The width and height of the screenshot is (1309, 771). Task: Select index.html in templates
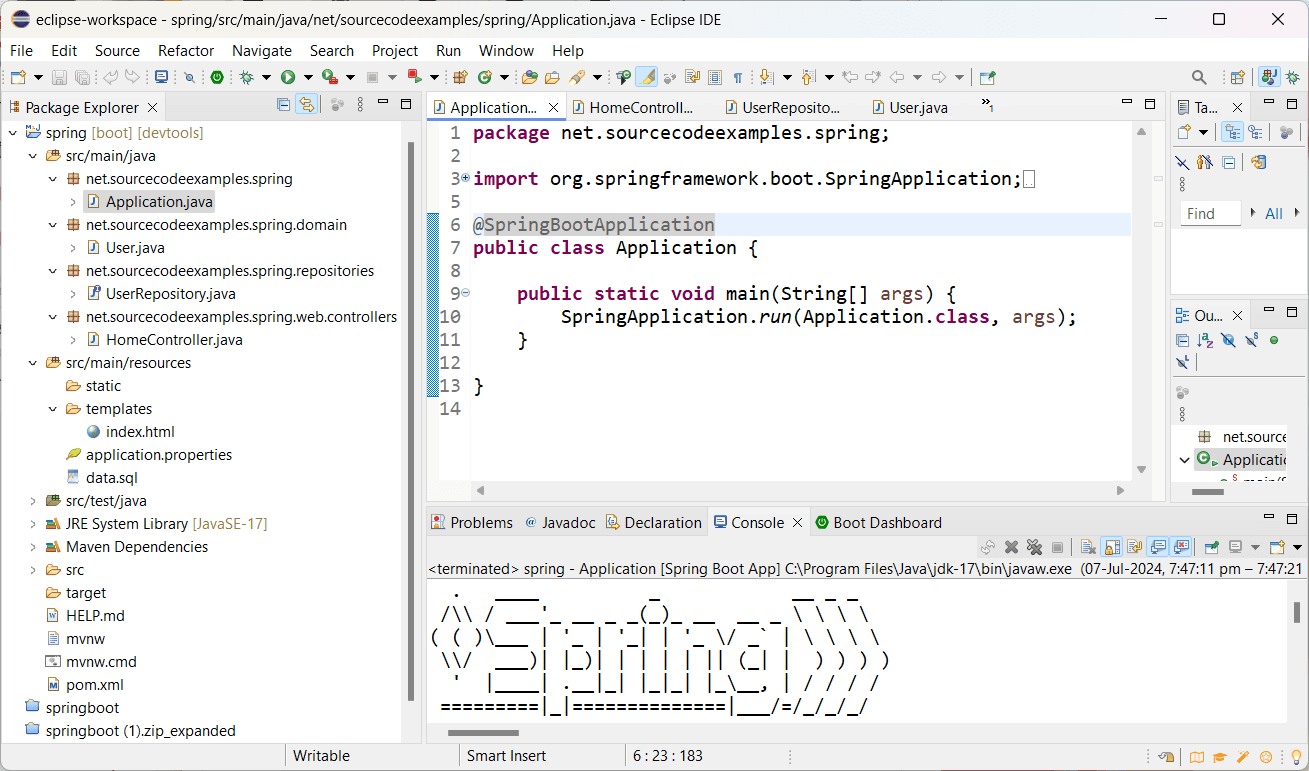(140, 432)
